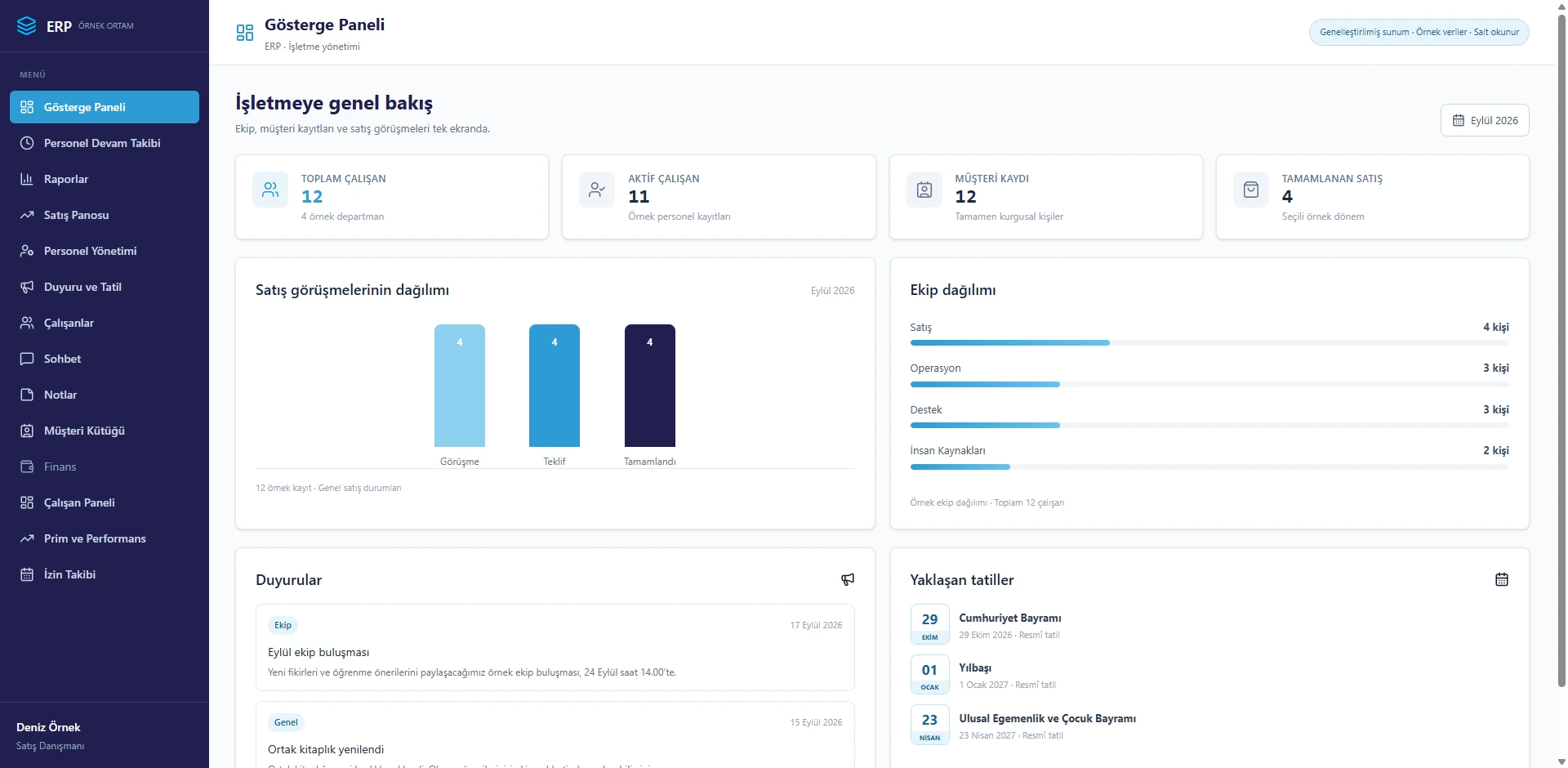Click the medium blue Teklif chart bar
The height and width of the screenshot is (768, 1568).
(555, 386)
